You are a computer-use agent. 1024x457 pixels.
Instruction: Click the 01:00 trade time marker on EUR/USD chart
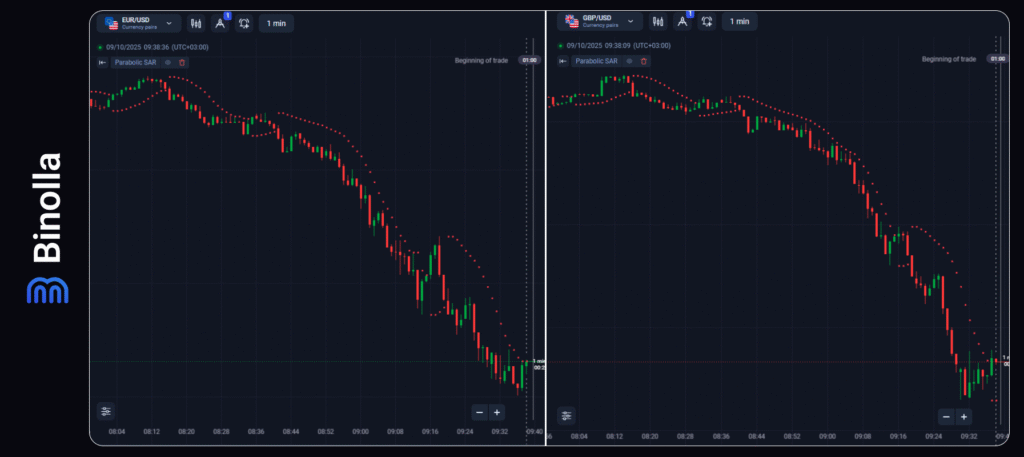(x=529, y=60)
